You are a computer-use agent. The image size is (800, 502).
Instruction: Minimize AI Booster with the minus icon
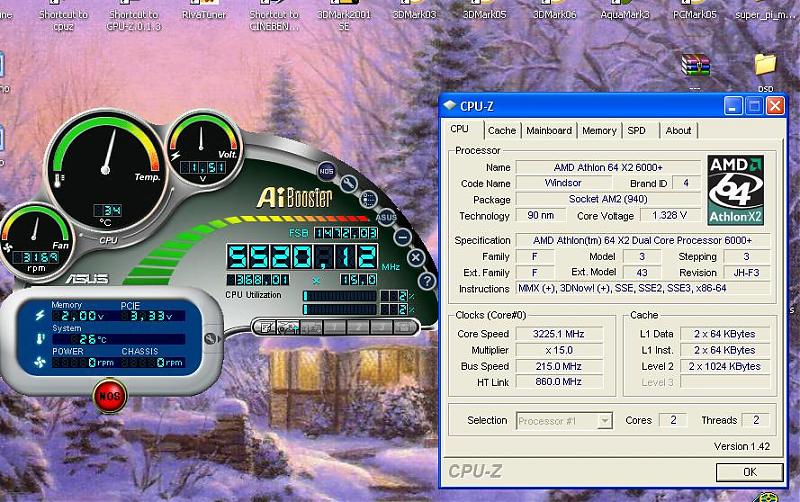(x=403, y=237)
